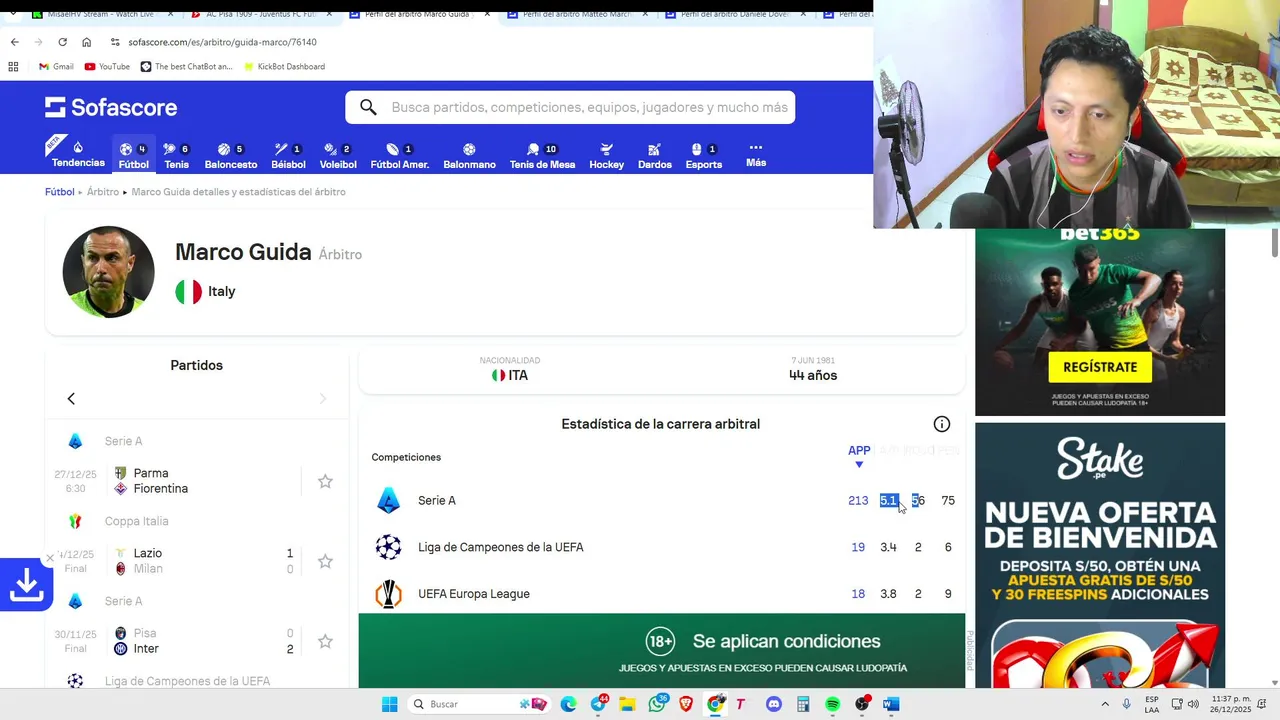The image size is (1280, 720).
Task: Reload the page with refresh icon
Action: click(x=62, y=42)
